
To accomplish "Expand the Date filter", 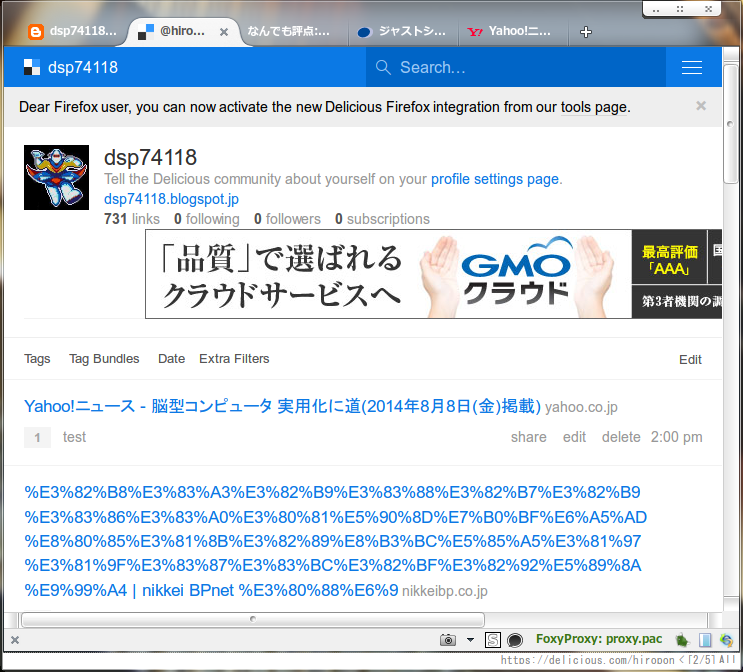I will pos(172,359).
